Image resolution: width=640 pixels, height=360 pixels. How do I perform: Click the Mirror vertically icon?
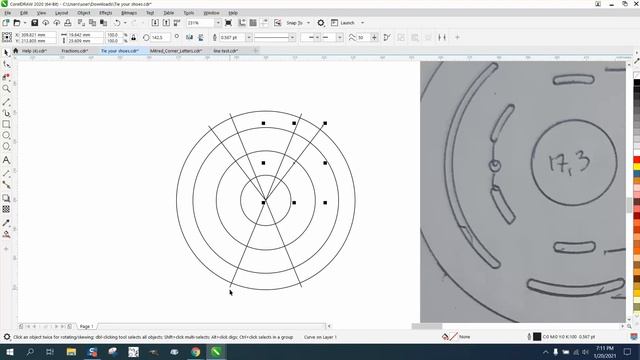tap(200, 37)
